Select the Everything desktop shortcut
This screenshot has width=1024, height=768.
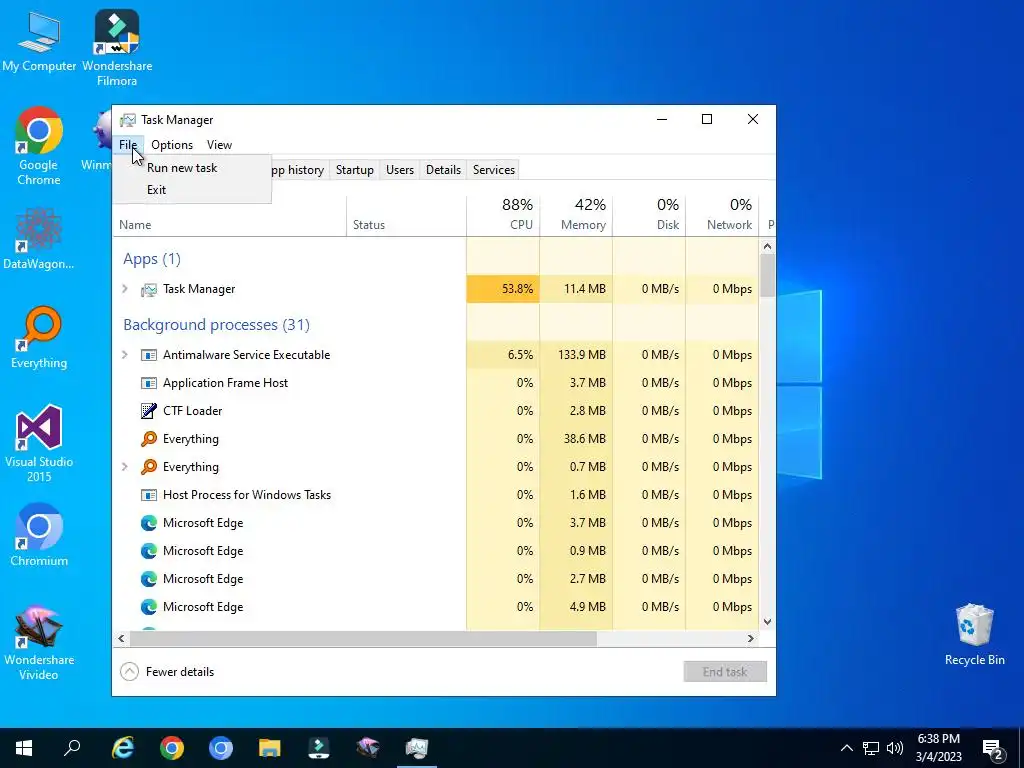(x=39, y=338)
